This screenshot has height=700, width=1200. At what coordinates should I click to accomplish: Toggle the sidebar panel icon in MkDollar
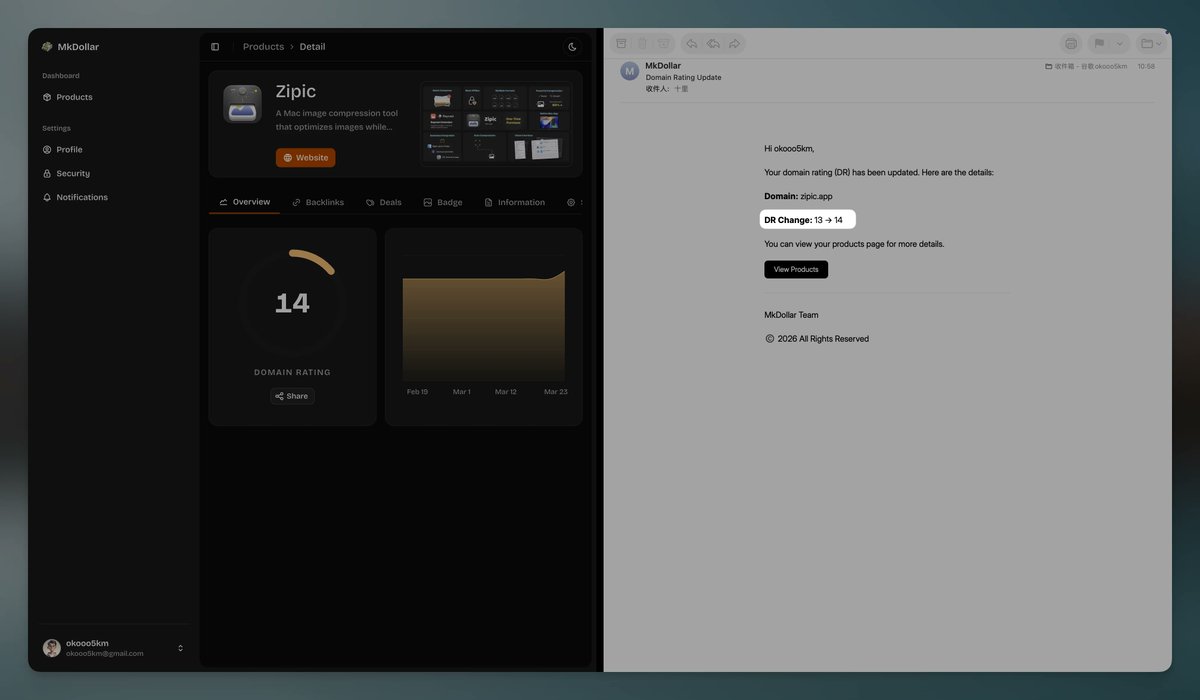tap(215, 47)
